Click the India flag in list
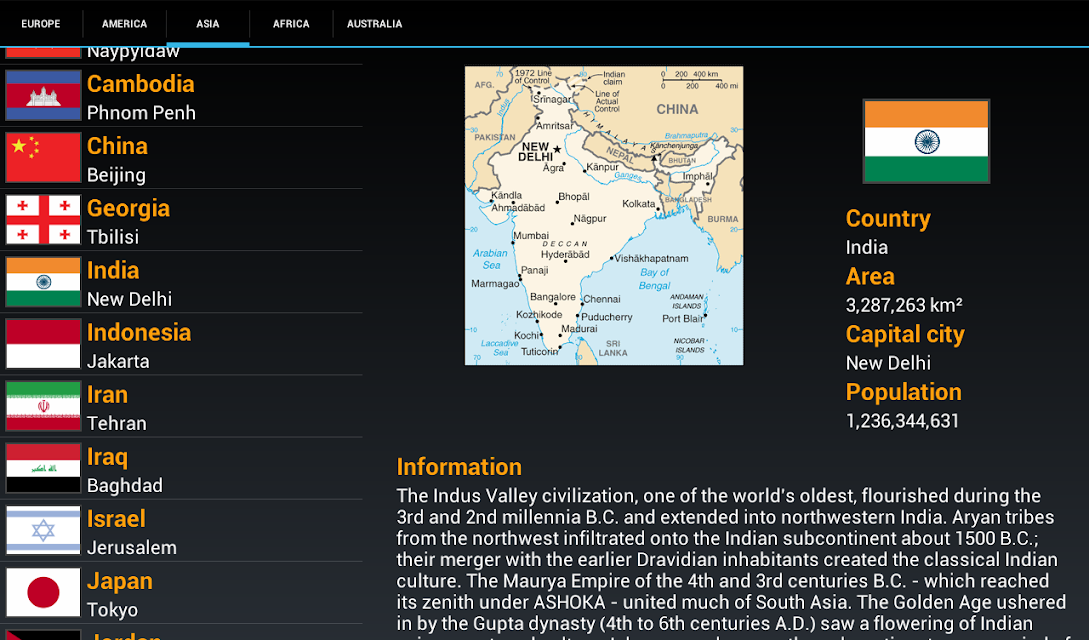 click(x=43, y=282)
